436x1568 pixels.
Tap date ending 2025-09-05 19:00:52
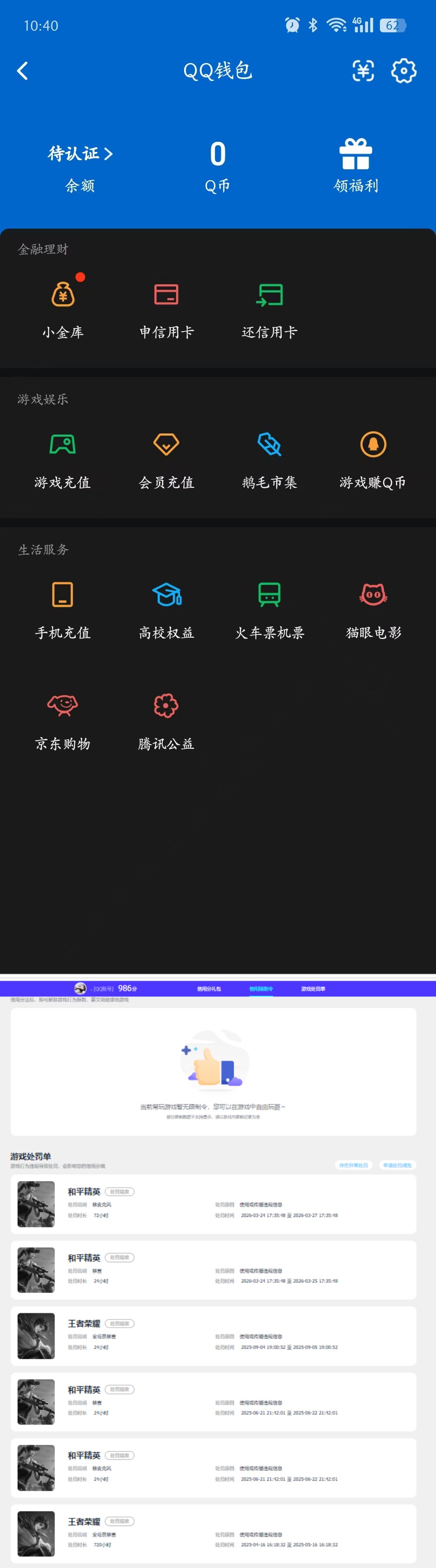289,1347
